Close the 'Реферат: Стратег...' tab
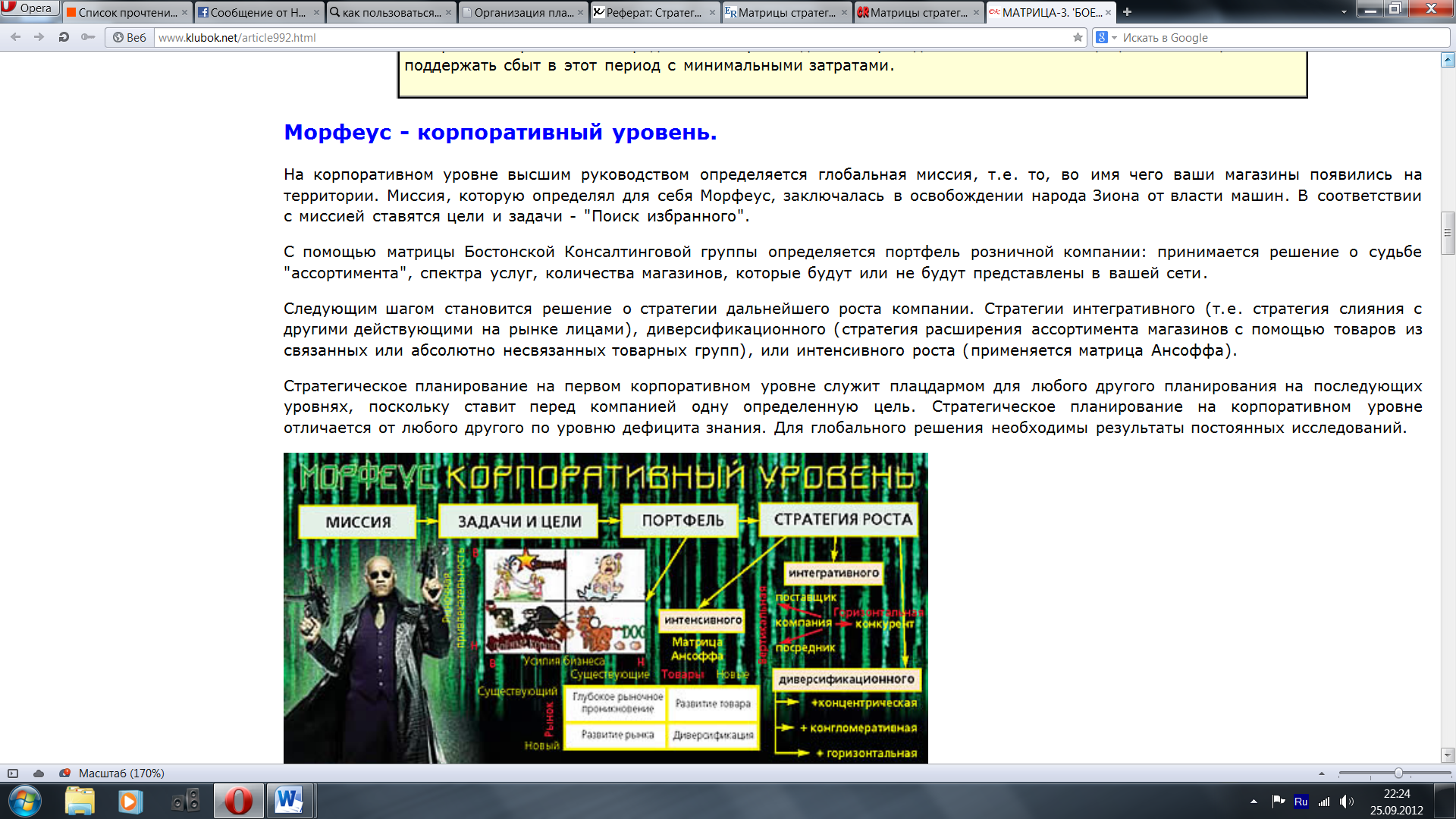Screen dimensions: 1456x819 click(x=712, y=12)
